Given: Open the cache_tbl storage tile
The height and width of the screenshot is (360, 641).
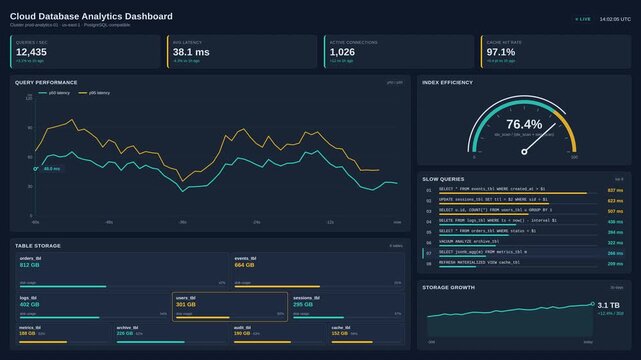Looking at the screenshot, I should click(x=367, y=334).
